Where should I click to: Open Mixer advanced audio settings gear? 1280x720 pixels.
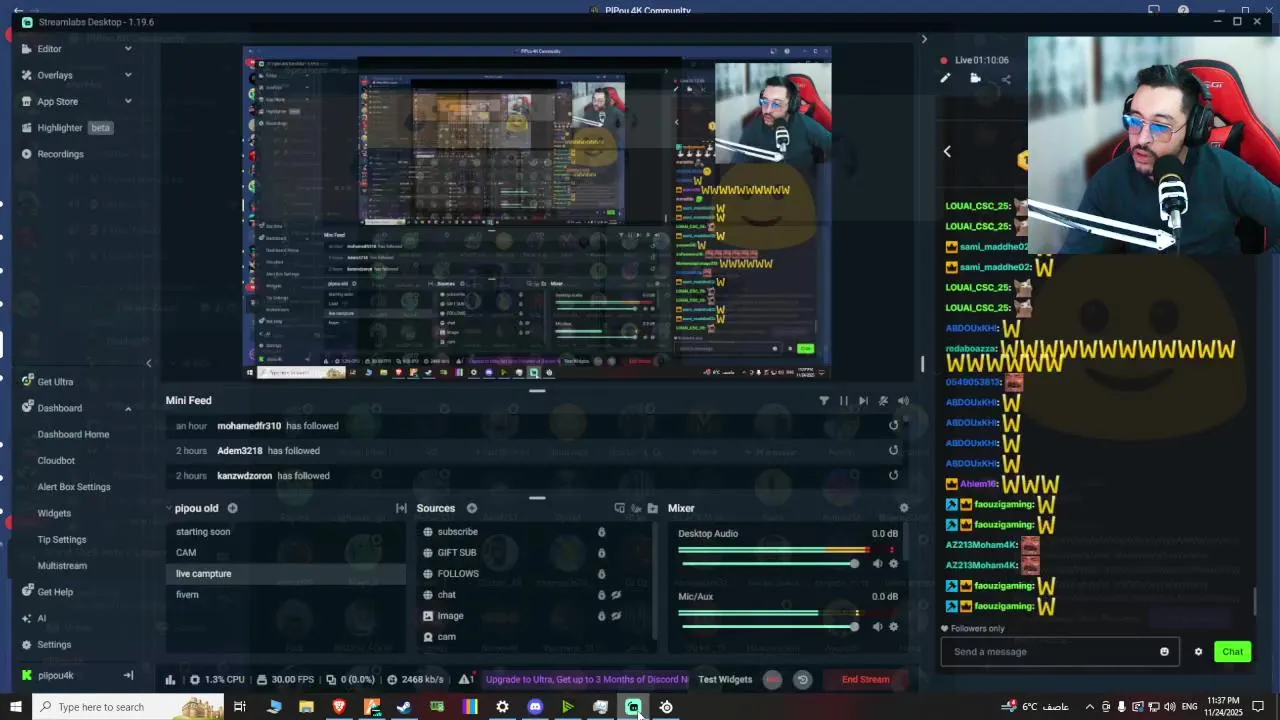click(x=904, y=508)
